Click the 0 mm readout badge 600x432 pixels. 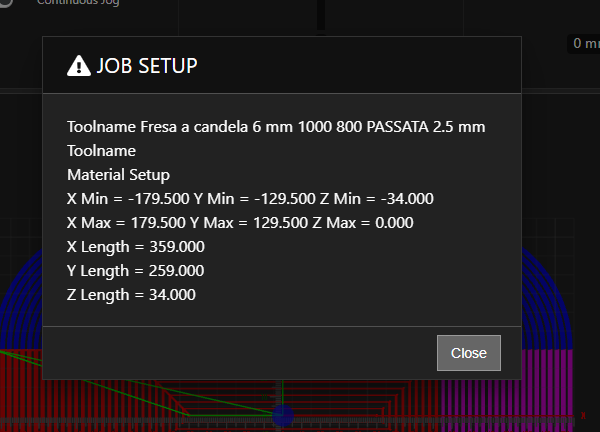(x=582, y=43)
